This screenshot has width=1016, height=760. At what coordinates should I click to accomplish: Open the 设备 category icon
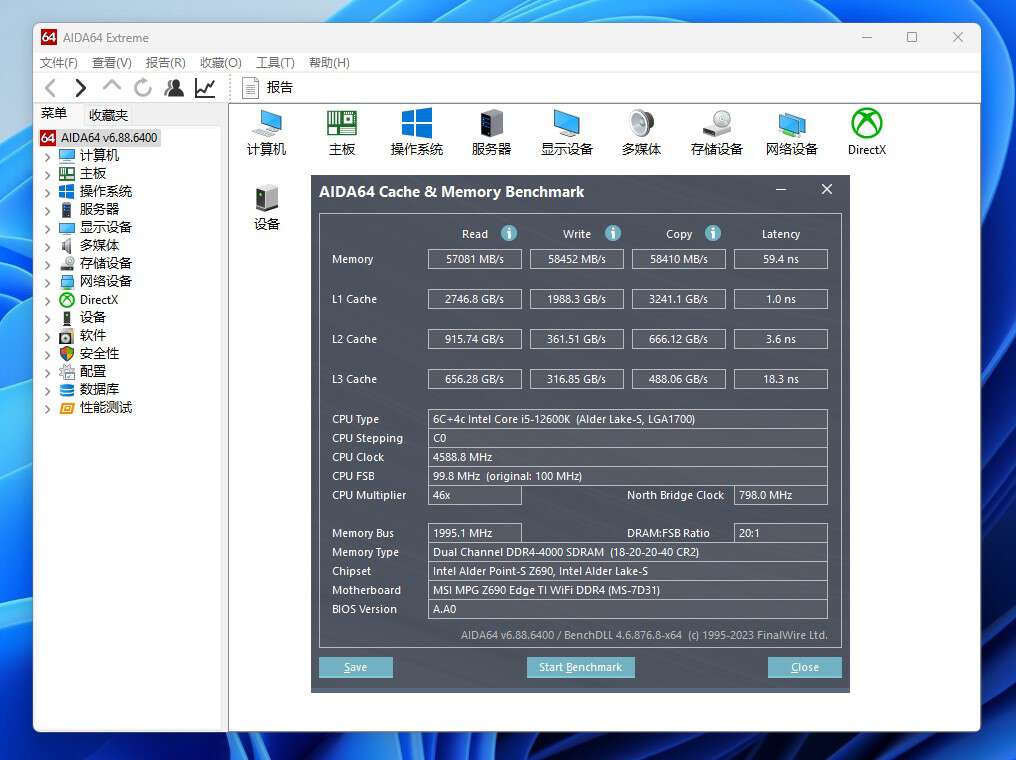[x=266, y=205]
